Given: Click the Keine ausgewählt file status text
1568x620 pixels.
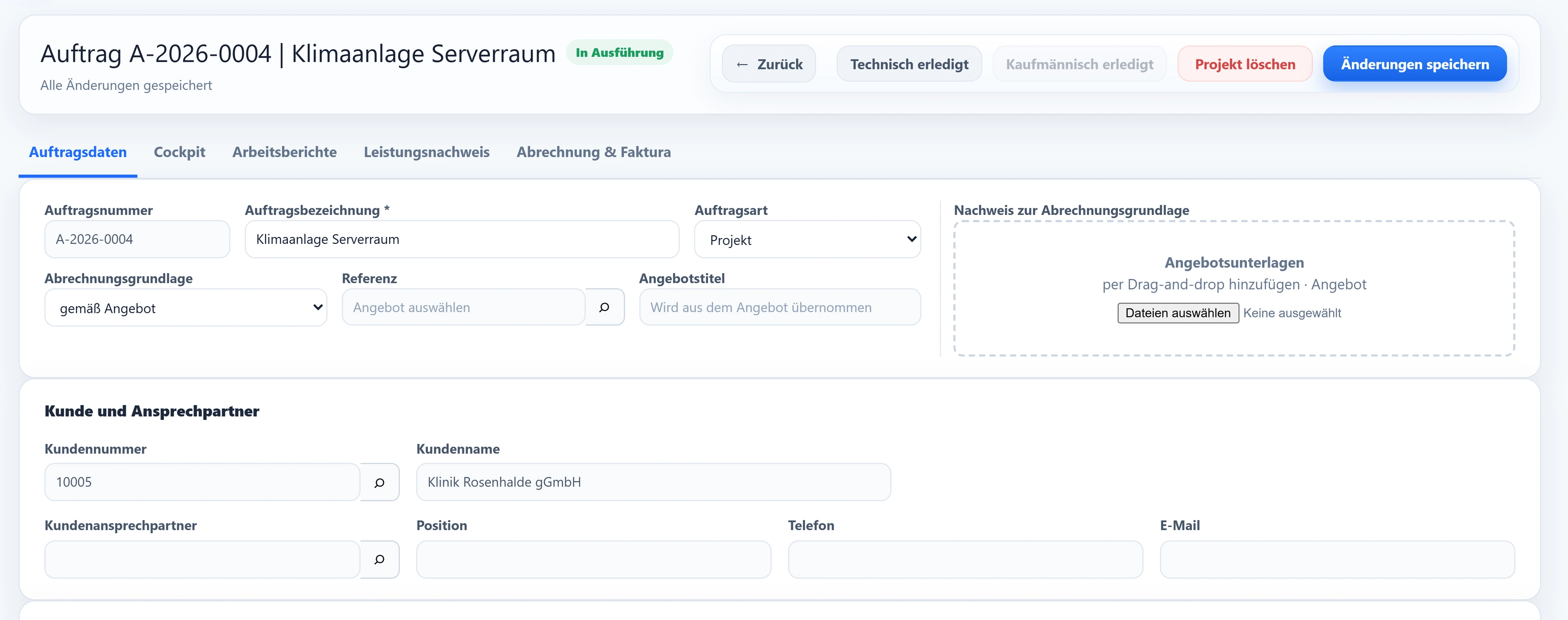Looking at the screenshot, I should (x=1292, y=313).
